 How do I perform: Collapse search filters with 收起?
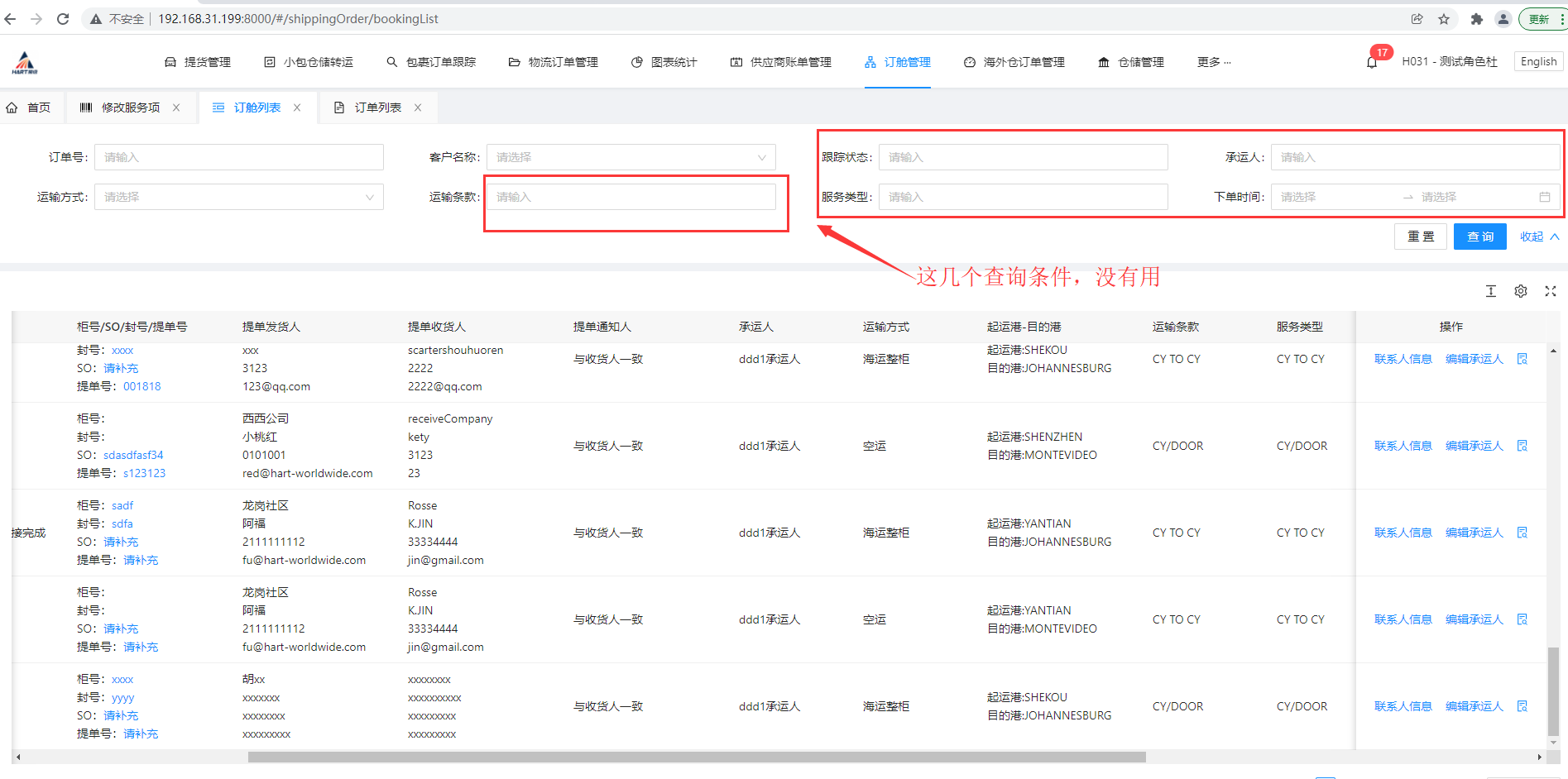tap(1538, 237)
